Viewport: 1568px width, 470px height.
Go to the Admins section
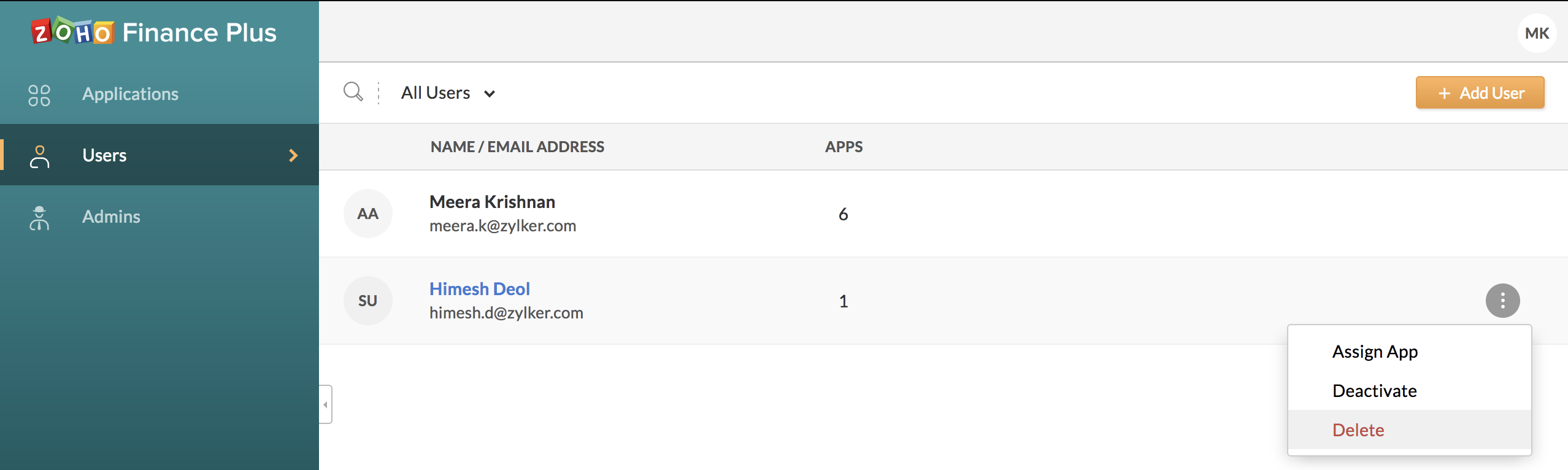coord(111,217)
